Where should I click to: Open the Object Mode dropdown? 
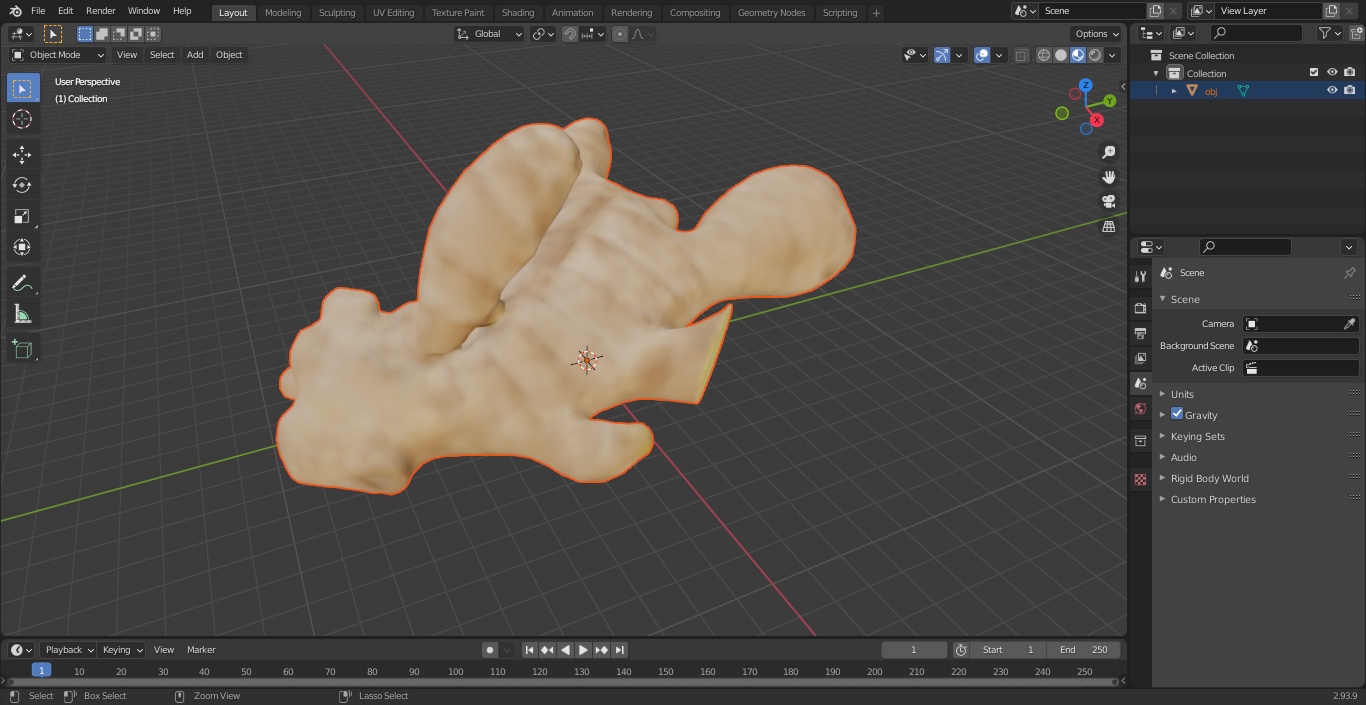(58, 55)
